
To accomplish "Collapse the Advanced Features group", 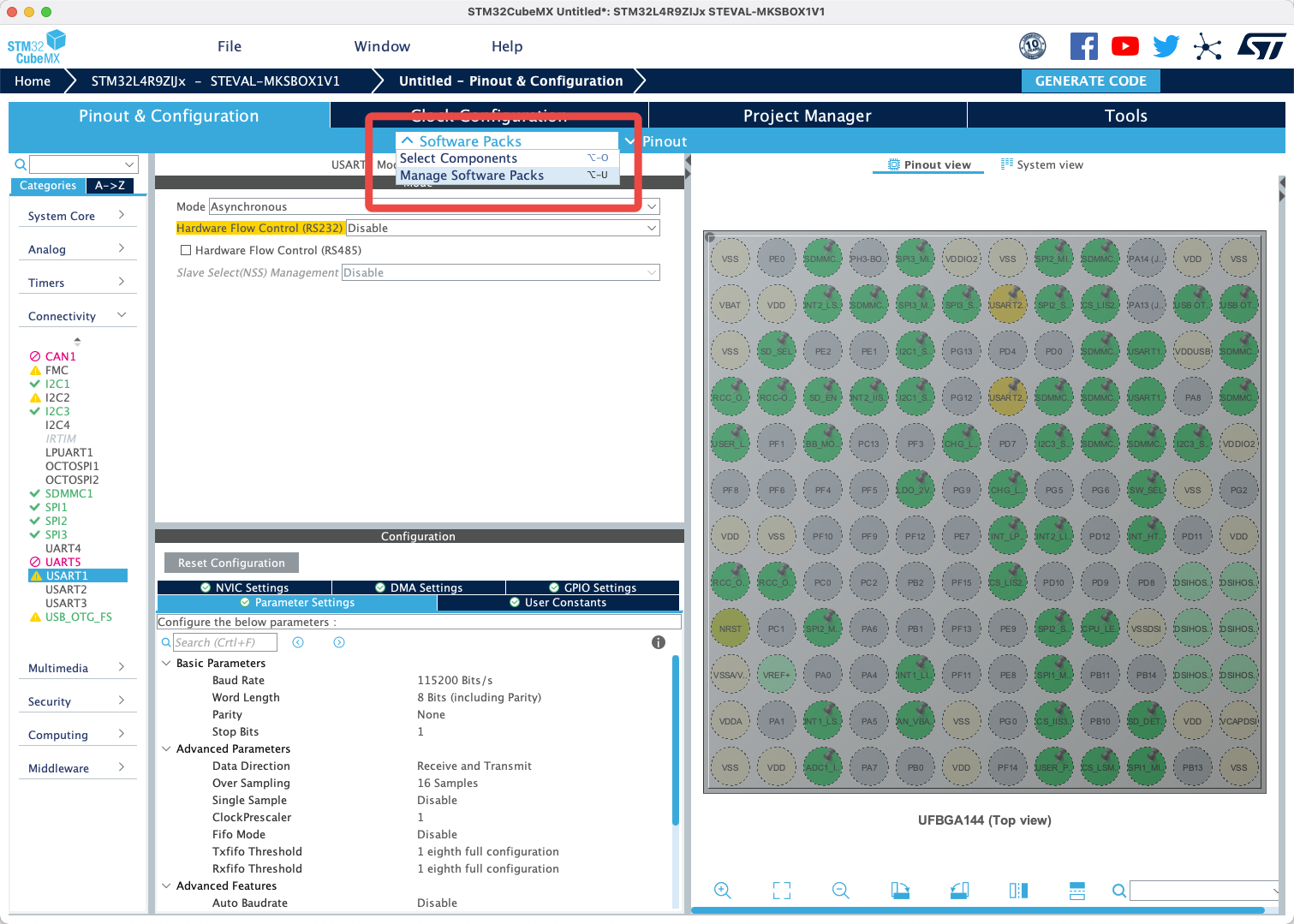I will click(166, 885).
